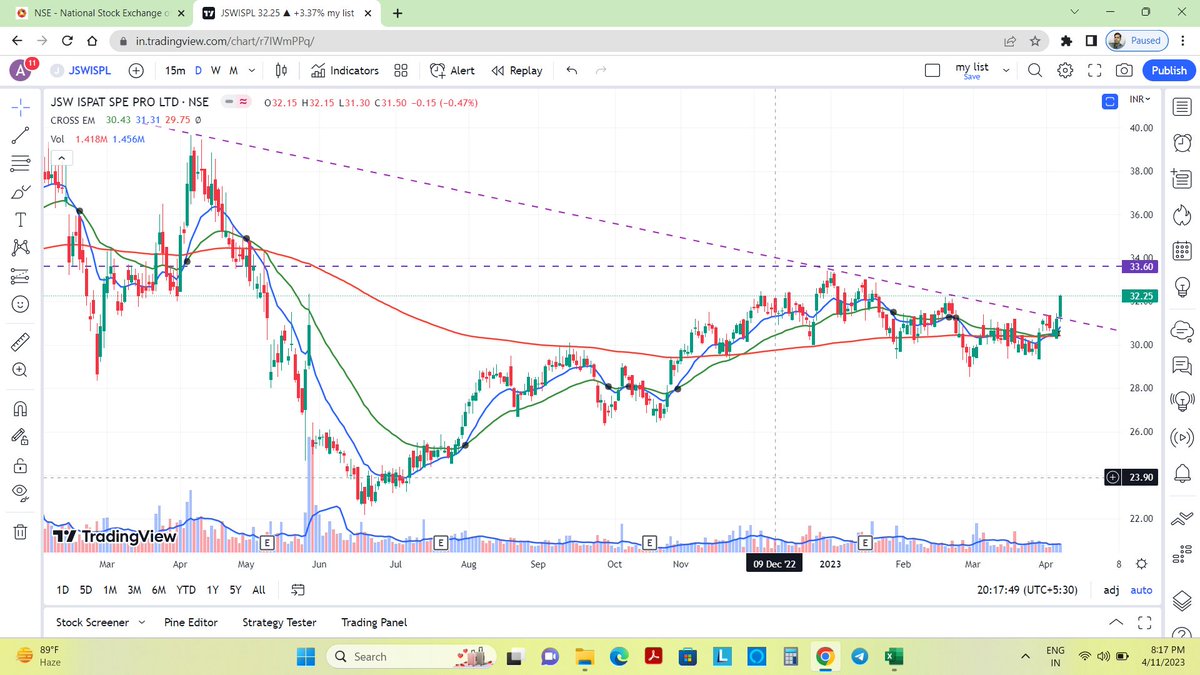
Task: Lock all drawing tools
Action: pyautogui.click(x=20, y=466)
